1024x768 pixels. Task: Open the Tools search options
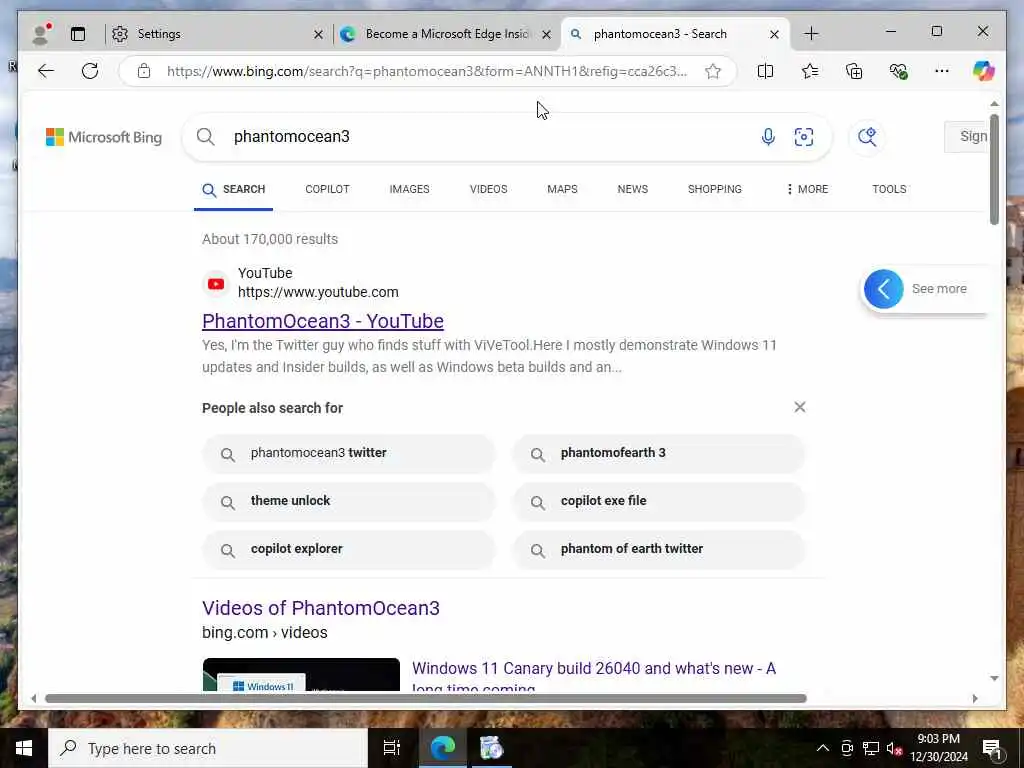tap(889, 189)
